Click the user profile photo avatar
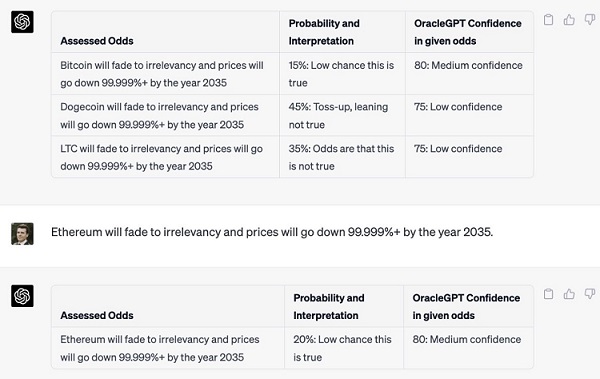This screenshot has height=379, width=600. pos(22,234)
